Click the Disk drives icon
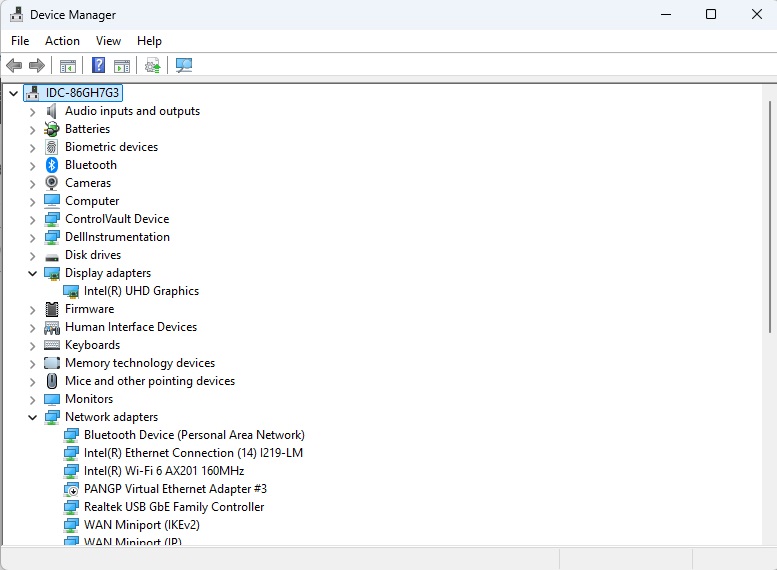Viewport: 777px width, 570px height. (52, 257)
